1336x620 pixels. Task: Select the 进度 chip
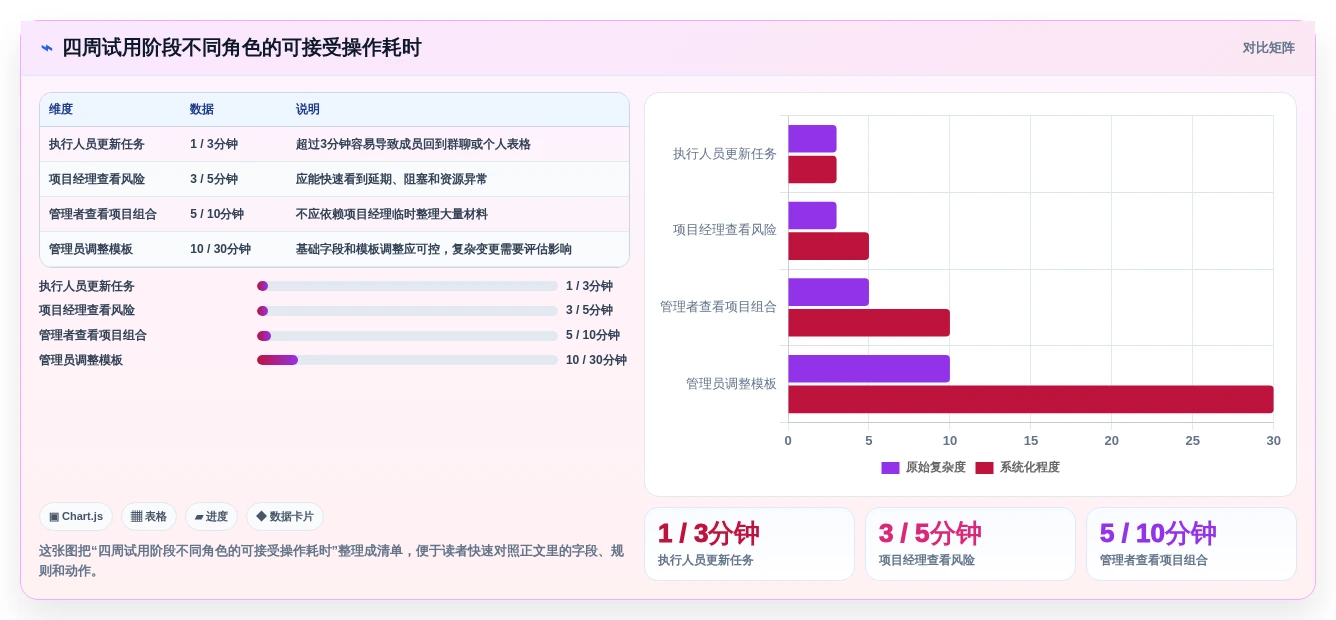pyautogui.click(x=211, y=517)
